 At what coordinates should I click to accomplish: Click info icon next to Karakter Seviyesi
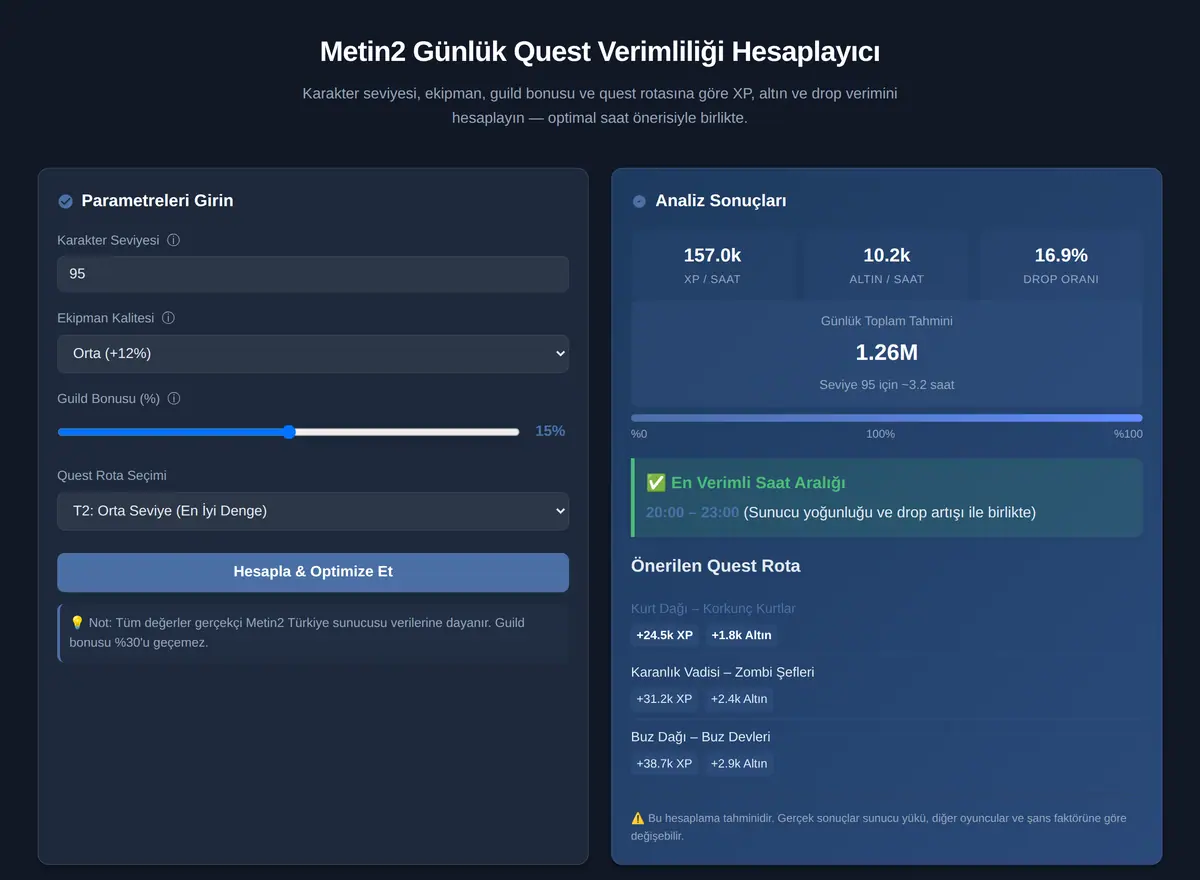point(174,240)
